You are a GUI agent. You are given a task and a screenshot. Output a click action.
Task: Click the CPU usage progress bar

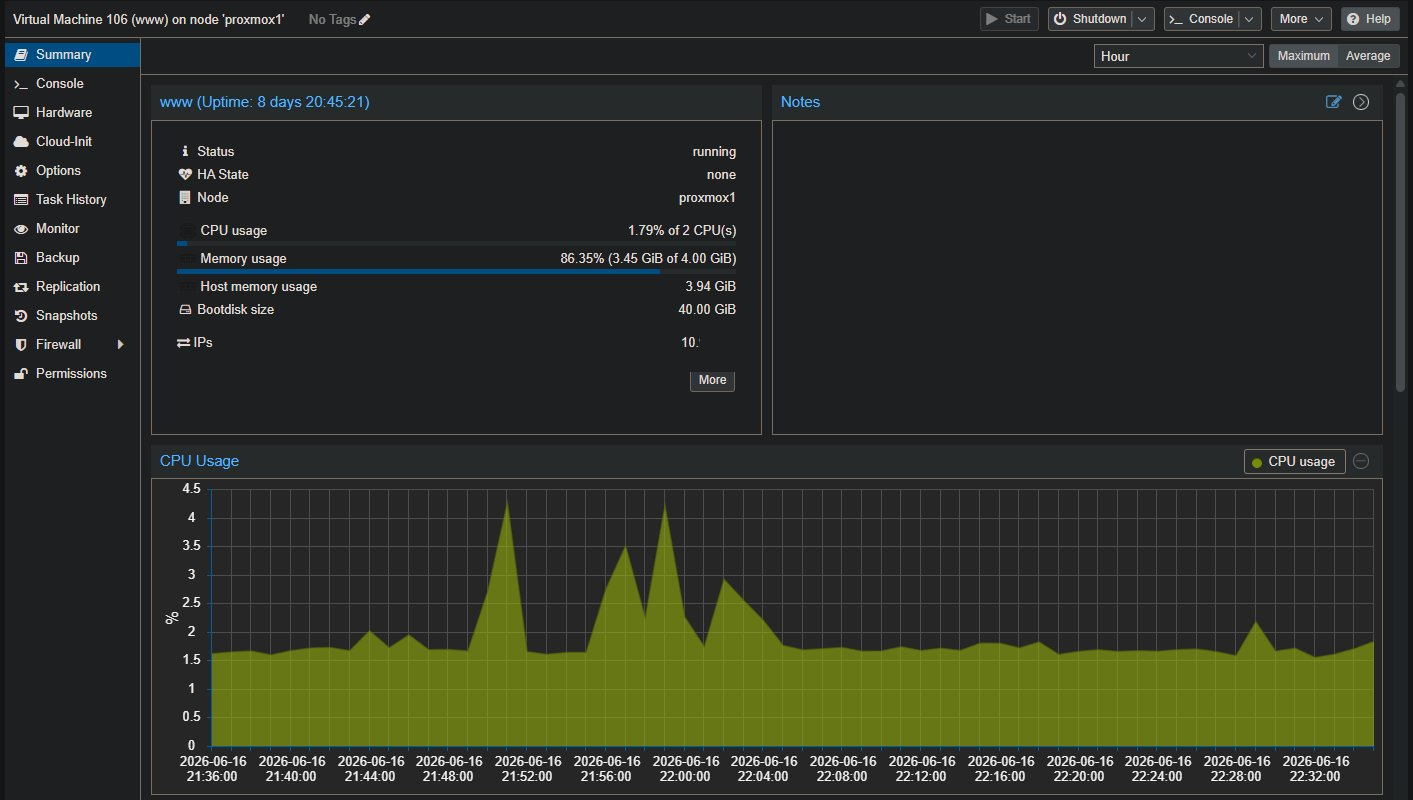[x=456, y=243]
